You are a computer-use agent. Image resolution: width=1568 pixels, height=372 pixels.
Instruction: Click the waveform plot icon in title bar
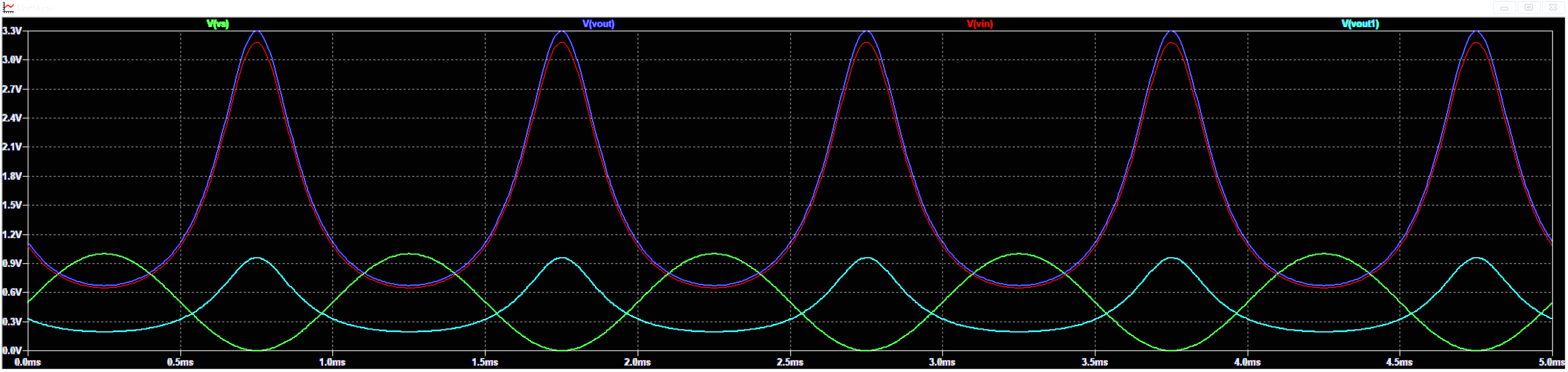[9, 8]
